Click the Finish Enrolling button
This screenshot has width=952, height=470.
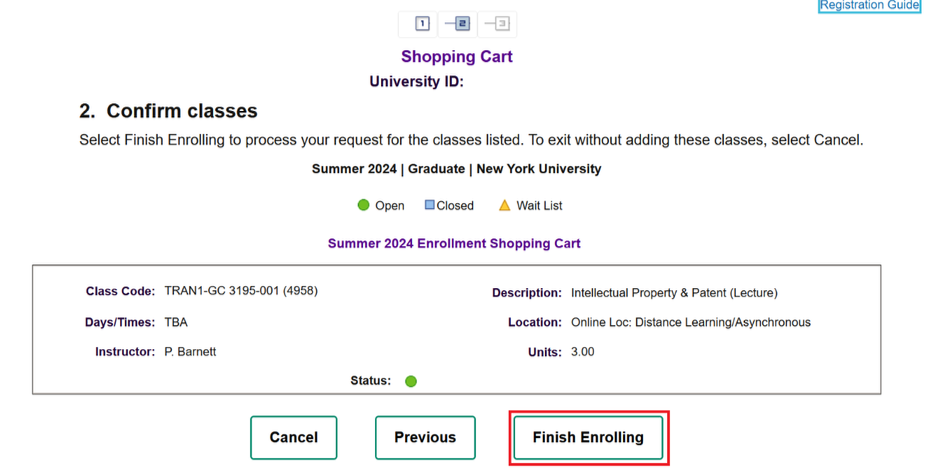point(588,437)
